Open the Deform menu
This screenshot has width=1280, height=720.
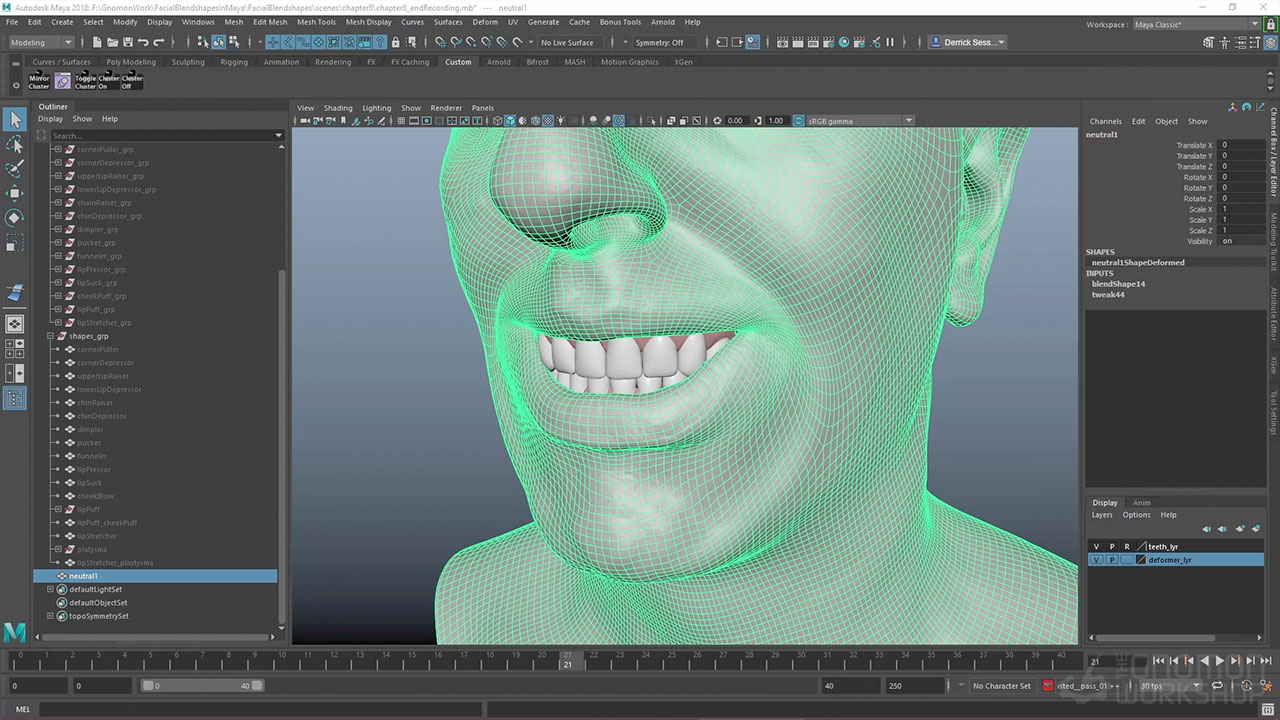pos(485,22)
